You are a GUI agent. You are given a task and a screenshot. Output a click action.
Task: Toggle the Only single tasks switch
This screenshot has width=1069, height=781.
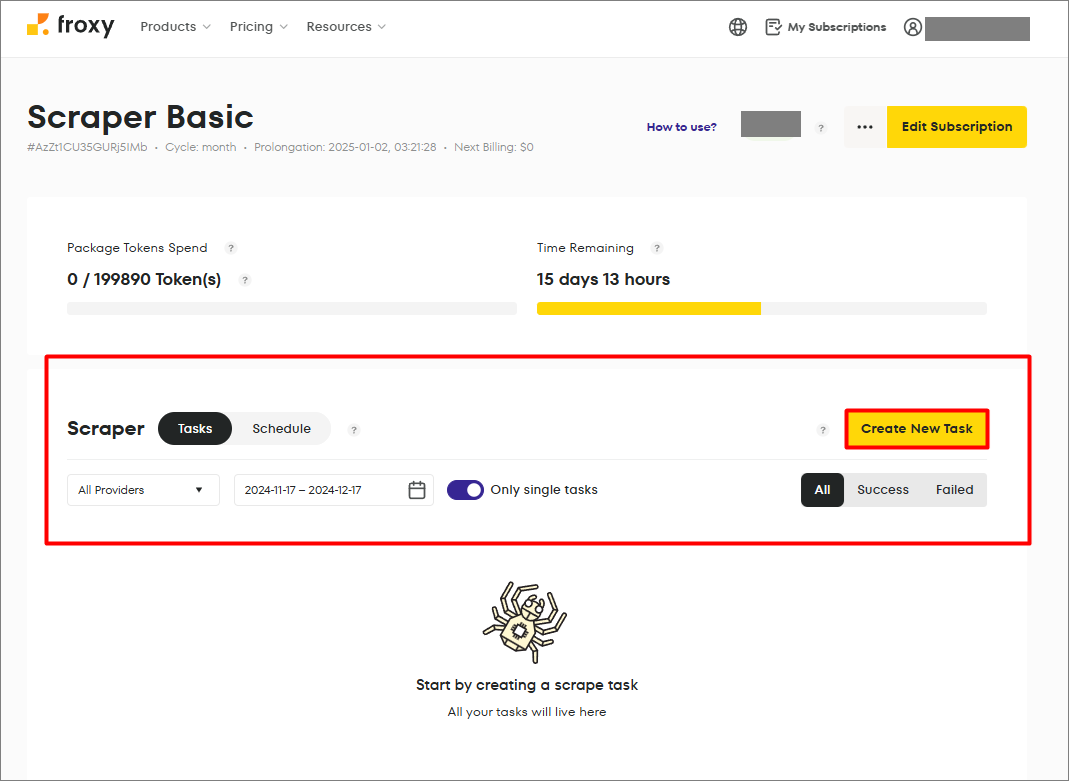point(465,490)
